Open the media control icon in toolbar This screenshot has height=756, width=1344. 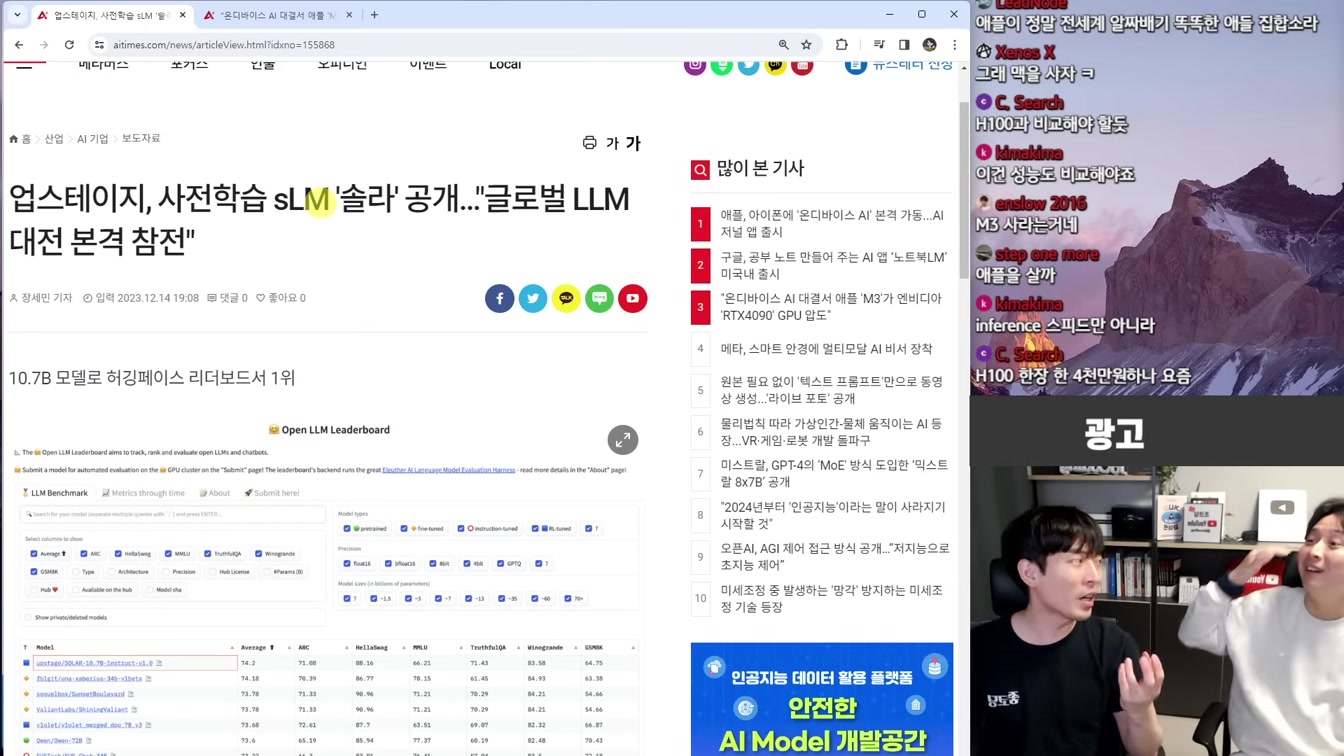(879, 45)
